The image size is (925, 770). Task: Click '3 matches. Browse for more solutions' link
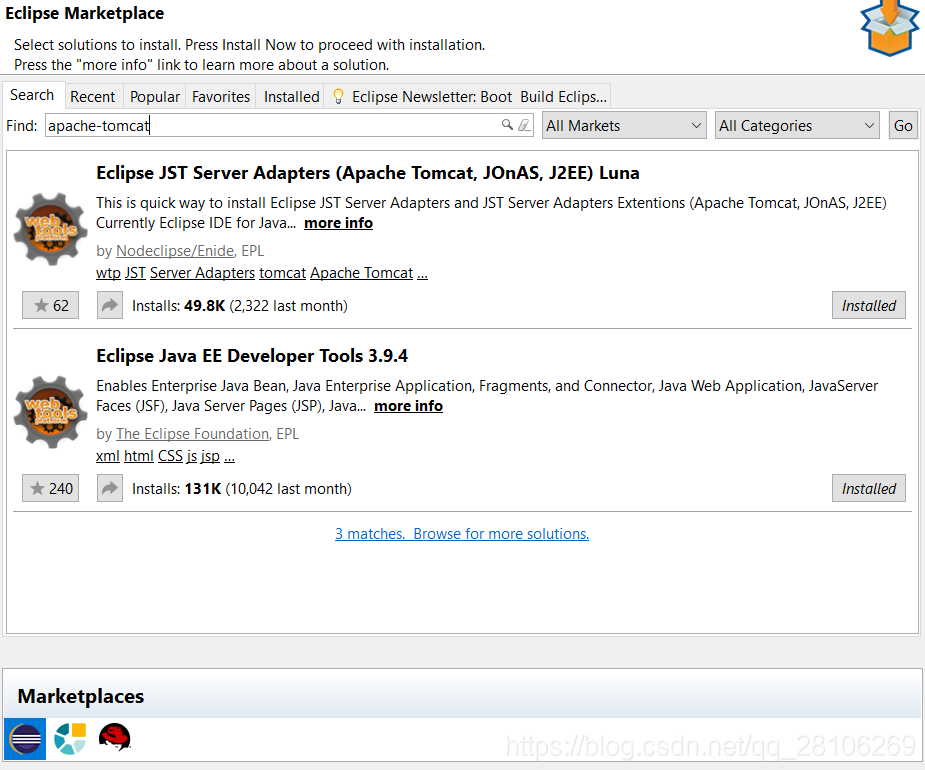click(462, 534)
